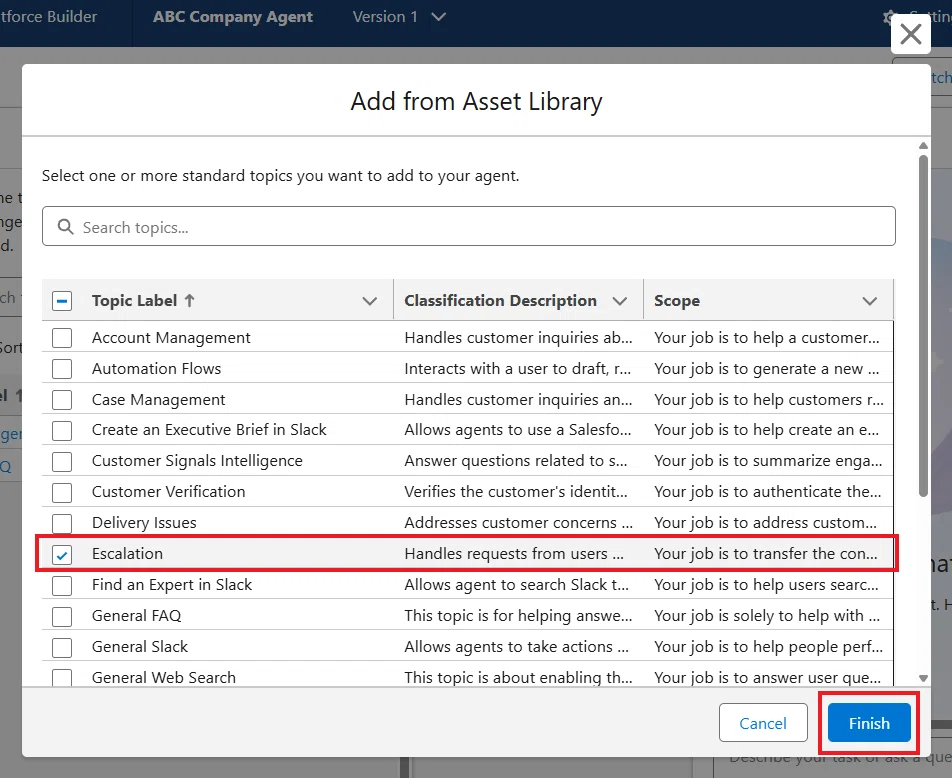
Task: Click the Search topics input field
Action: 469,227
